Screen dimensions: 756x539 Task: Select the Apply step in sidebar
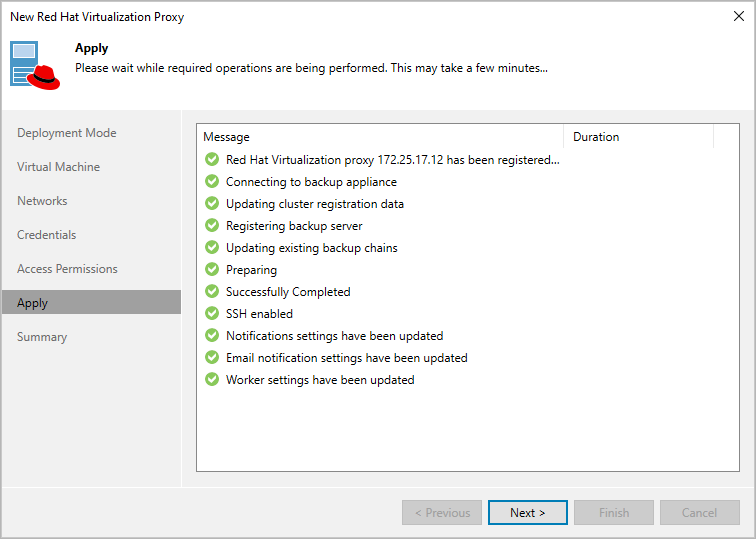[92, 302]
